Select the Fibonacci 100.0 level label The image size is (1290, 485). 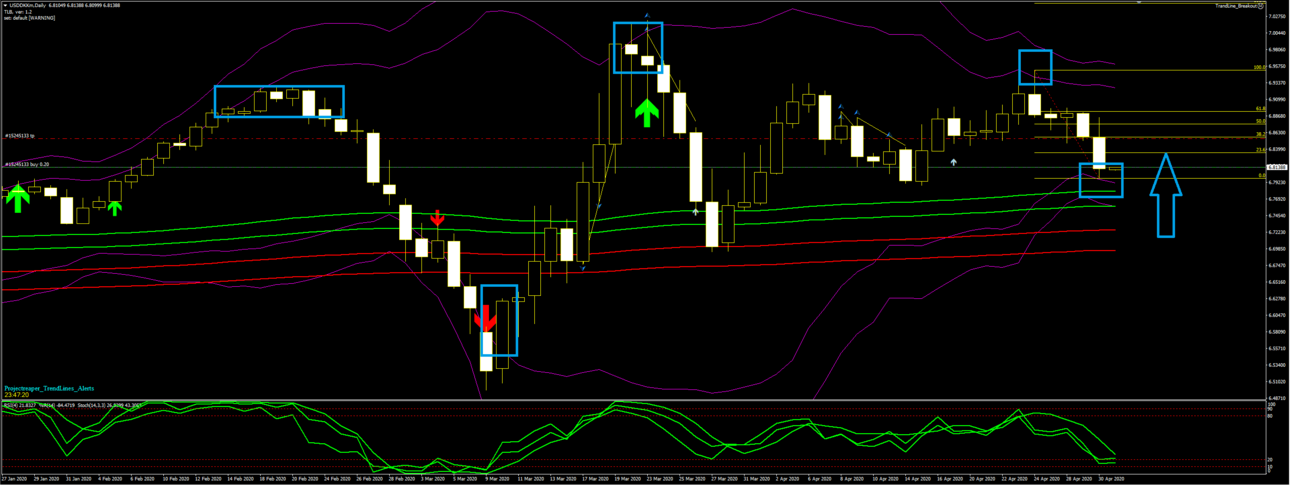click(1259, 69)
